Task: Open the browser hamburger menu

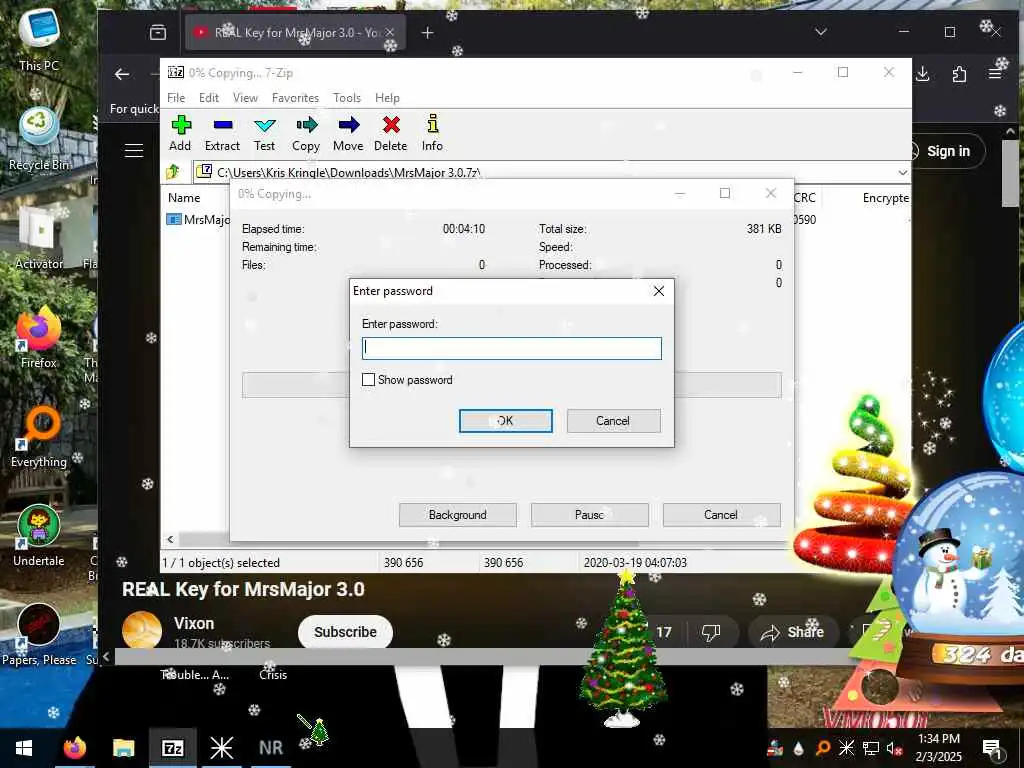Action: pyautogui.click(x=995, y=74)
